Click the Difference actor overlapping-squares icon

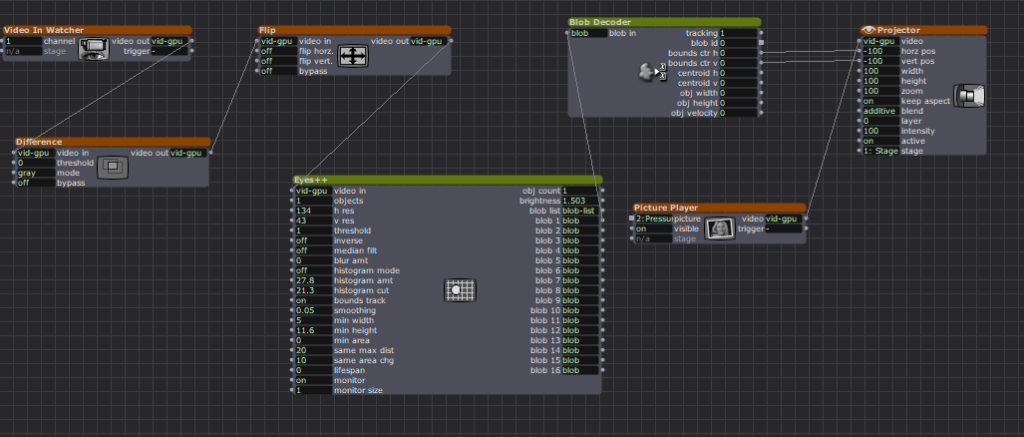112,167
